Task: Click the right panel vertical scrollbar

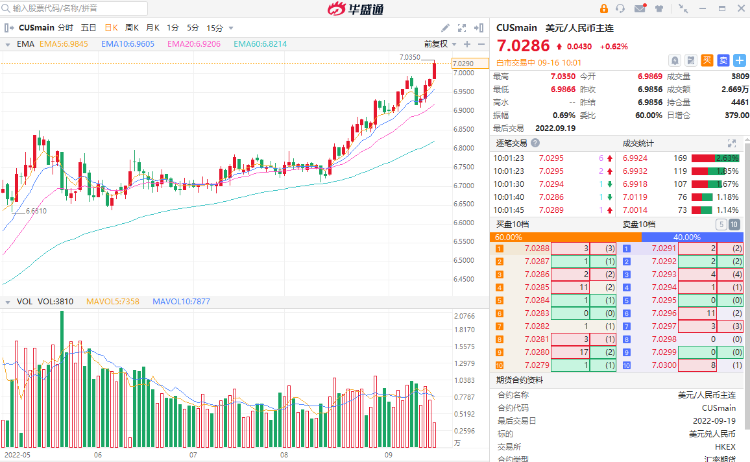Action: [747, 285]
